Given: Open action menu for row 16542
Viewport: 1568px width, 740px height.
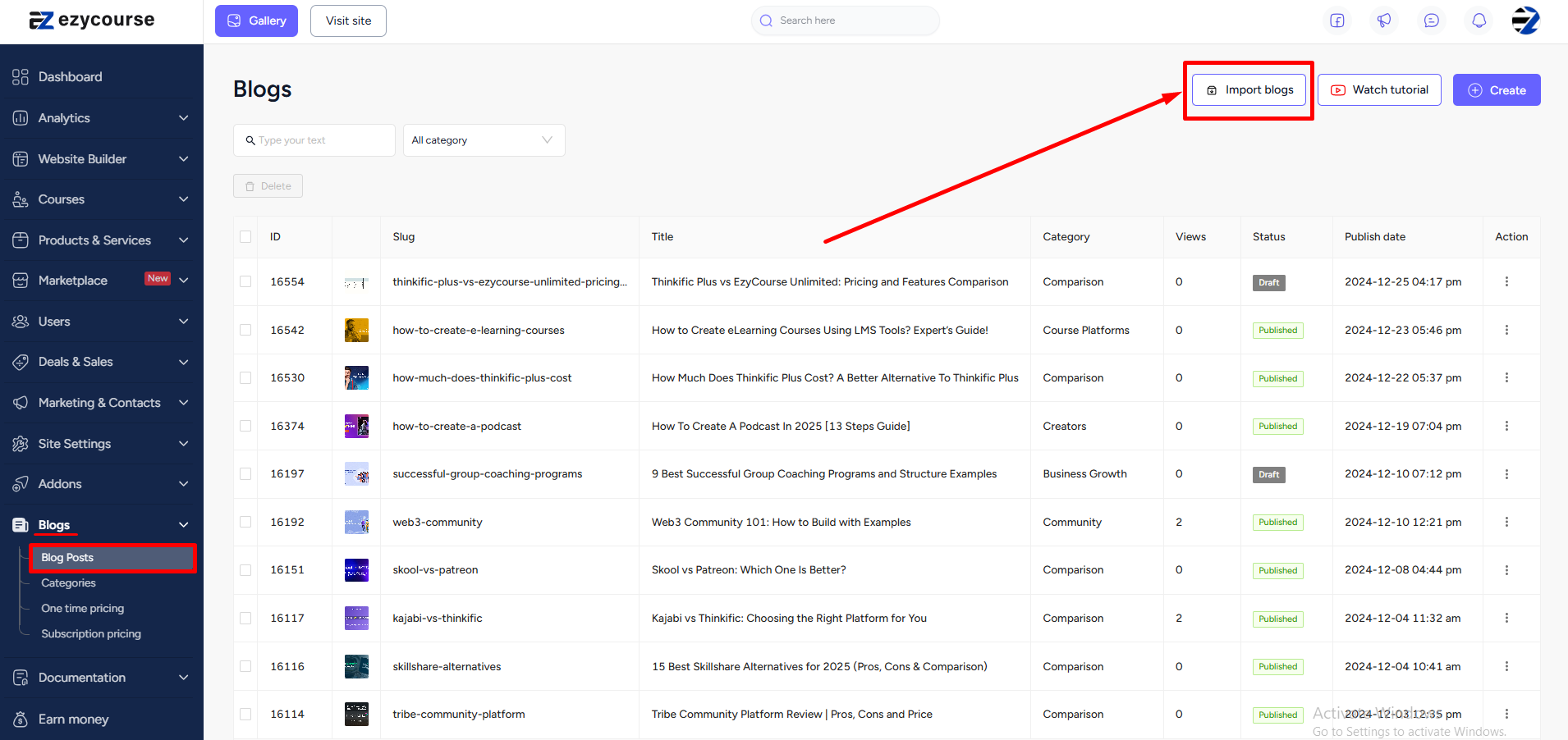Looking at the screenshot, I should (x=1506, y=330).
